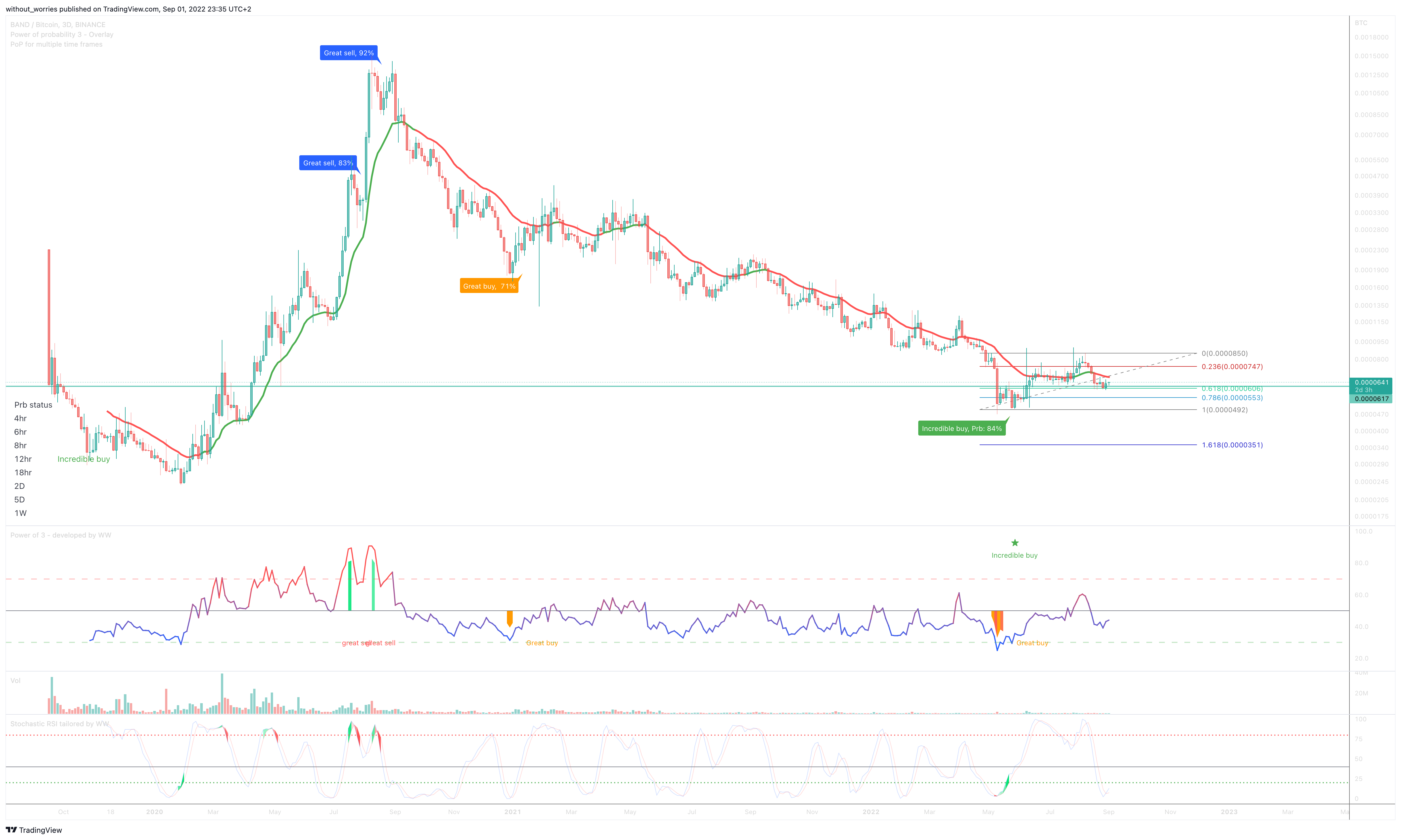
Task: Click the '8hr' timeframe row
Action: tap(20, 445)
